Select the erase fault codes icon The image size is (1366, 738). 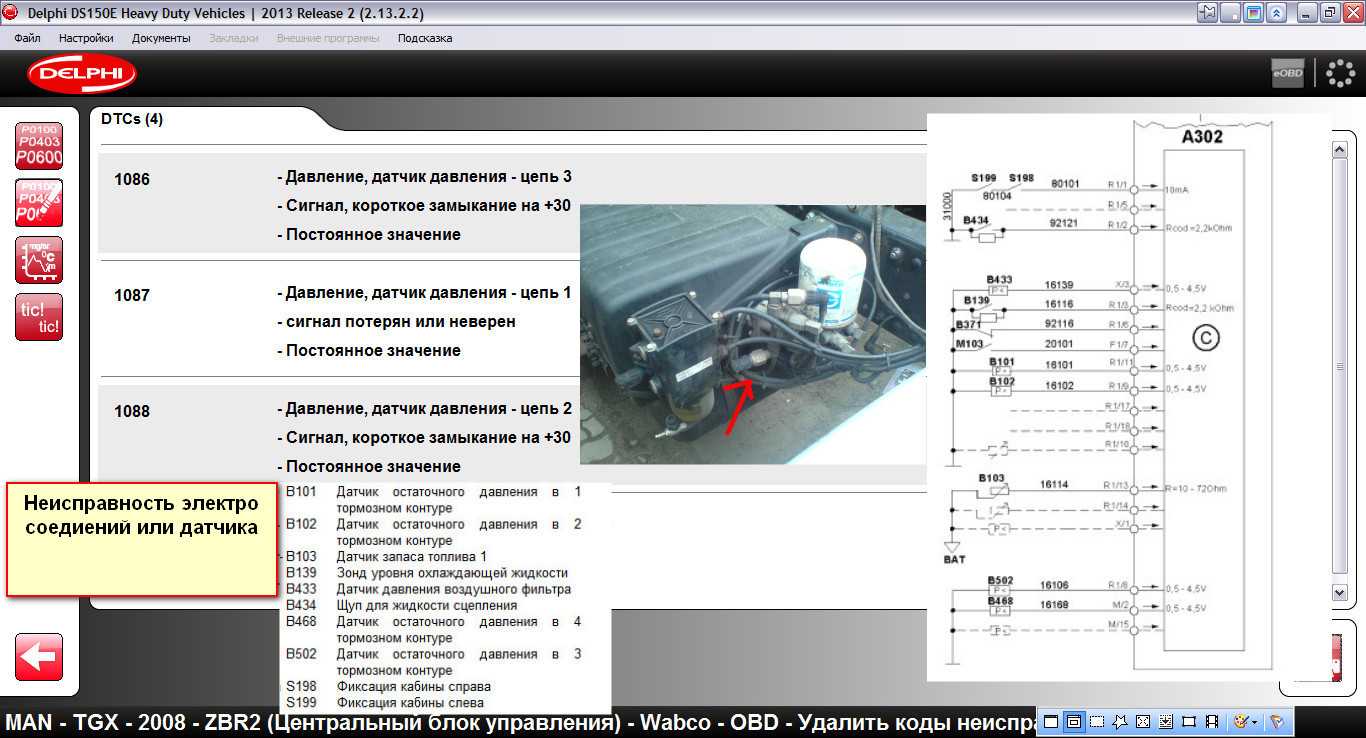(39, 203)
